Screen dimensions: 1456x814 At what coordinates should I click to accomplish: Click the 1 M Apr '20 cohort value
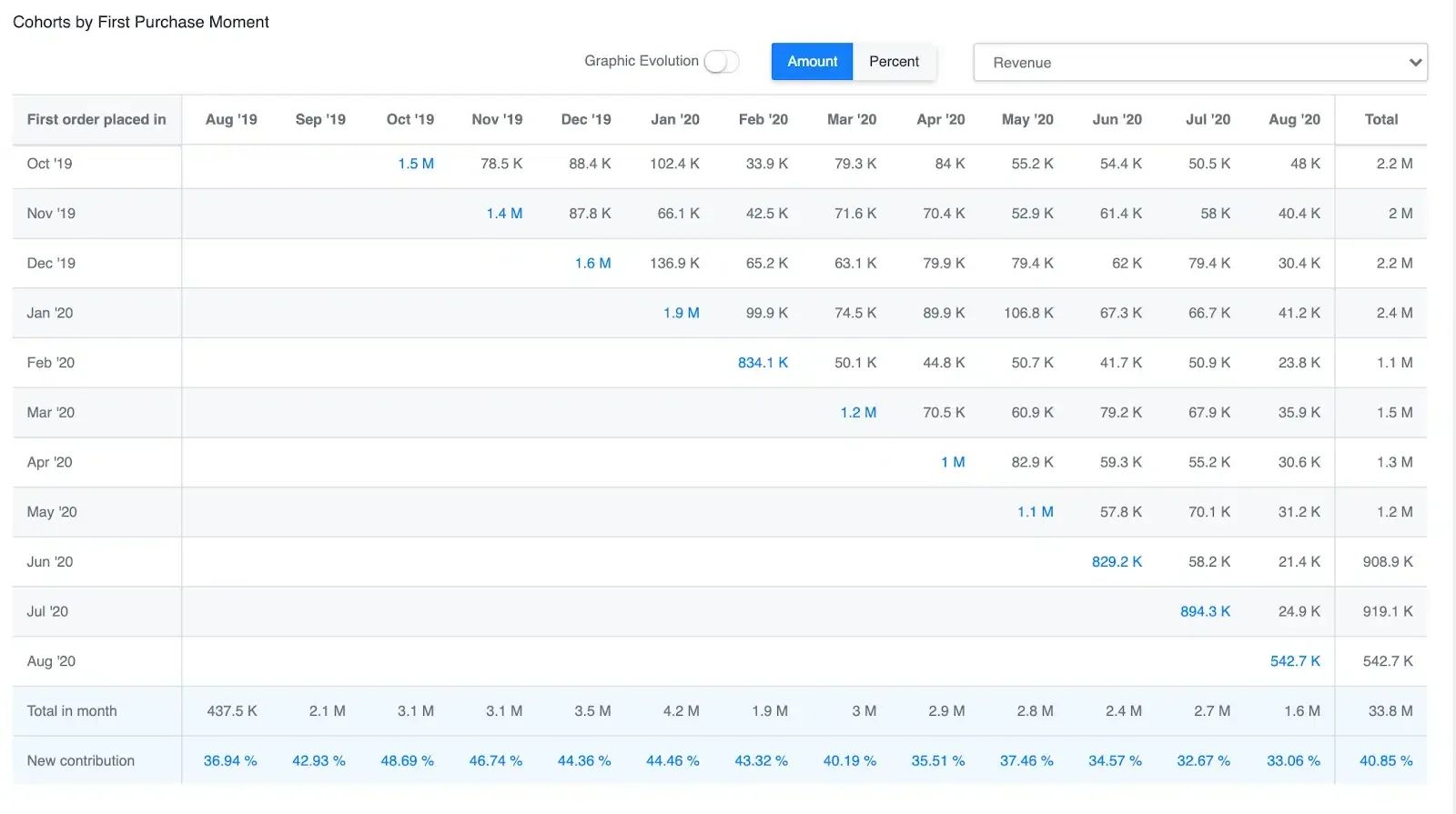click(x=953, y=463)
